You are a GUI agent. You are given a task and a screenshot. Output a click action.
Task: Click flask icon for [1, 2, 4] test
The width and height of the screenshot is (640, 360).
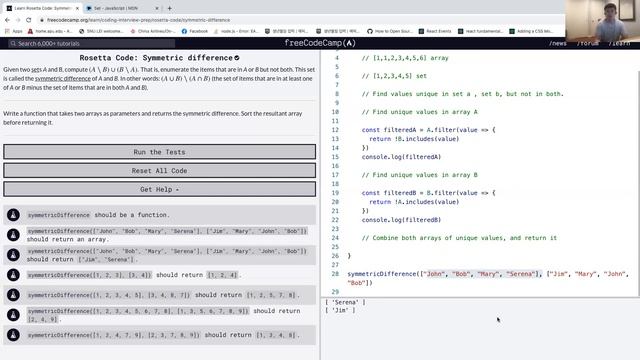click(x=13, y=275)
